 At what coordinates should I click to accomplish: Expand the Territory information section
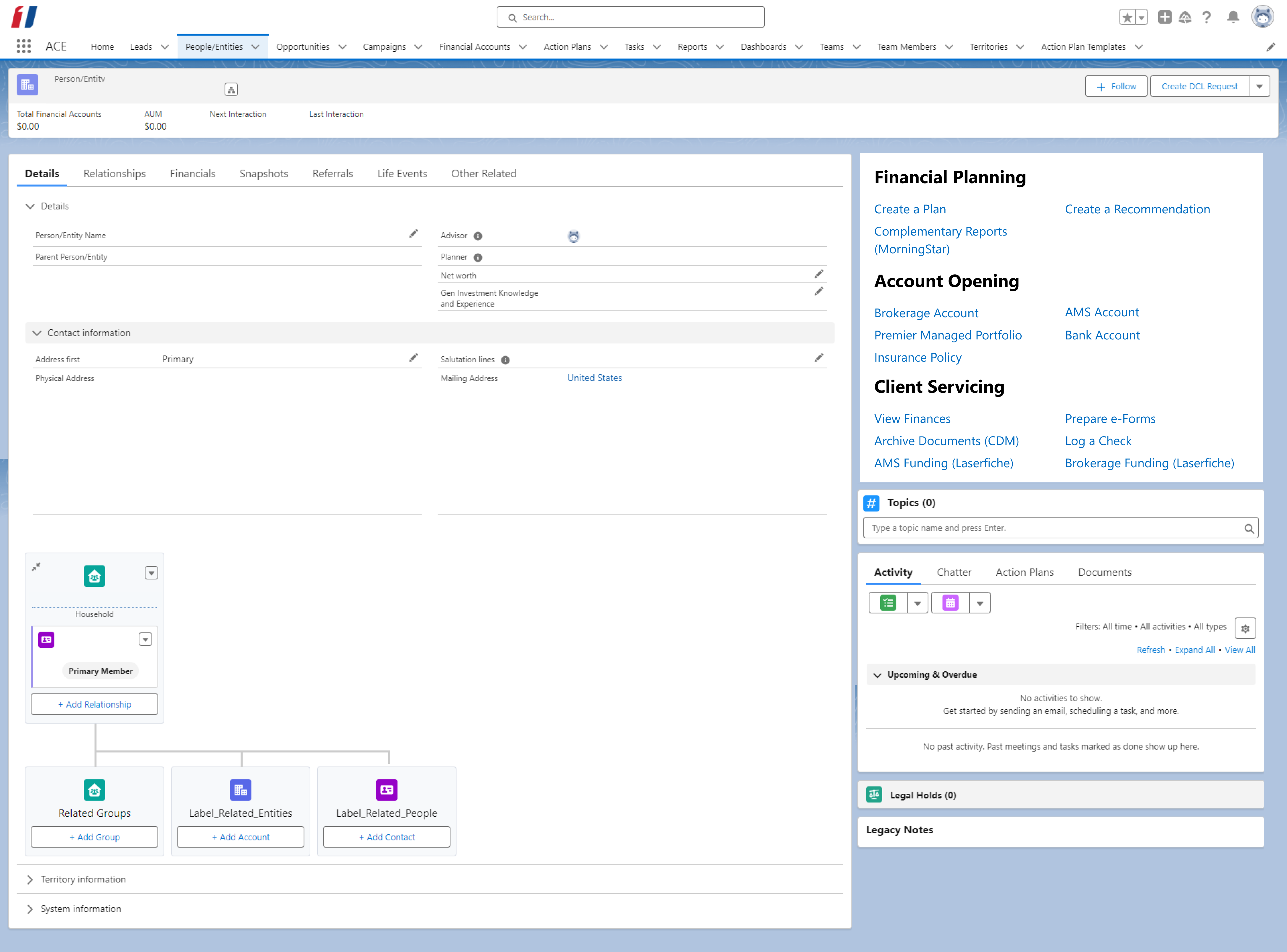click(x=30, y=879)
